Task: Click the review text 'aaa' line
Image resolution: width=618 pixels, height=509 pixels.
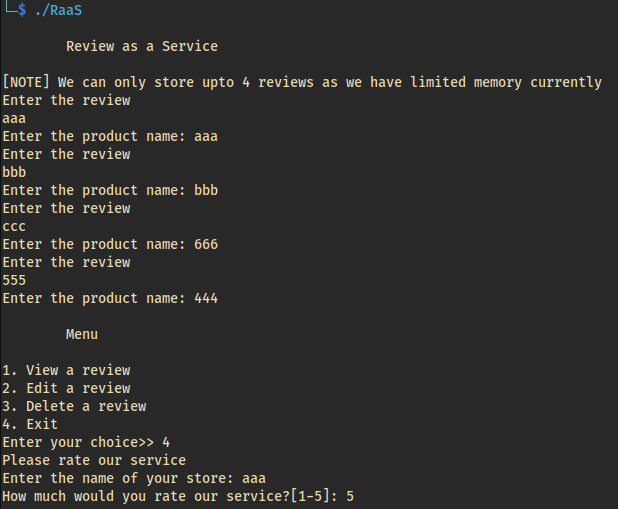Action: 14,118
